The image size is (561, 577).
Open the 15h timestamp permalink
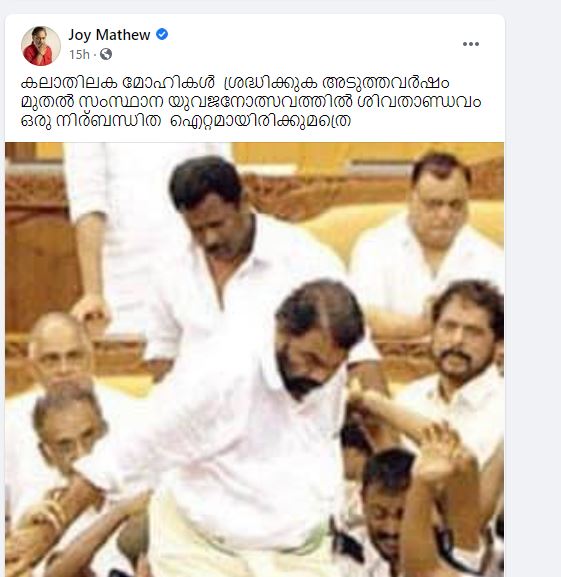[79, 54]
